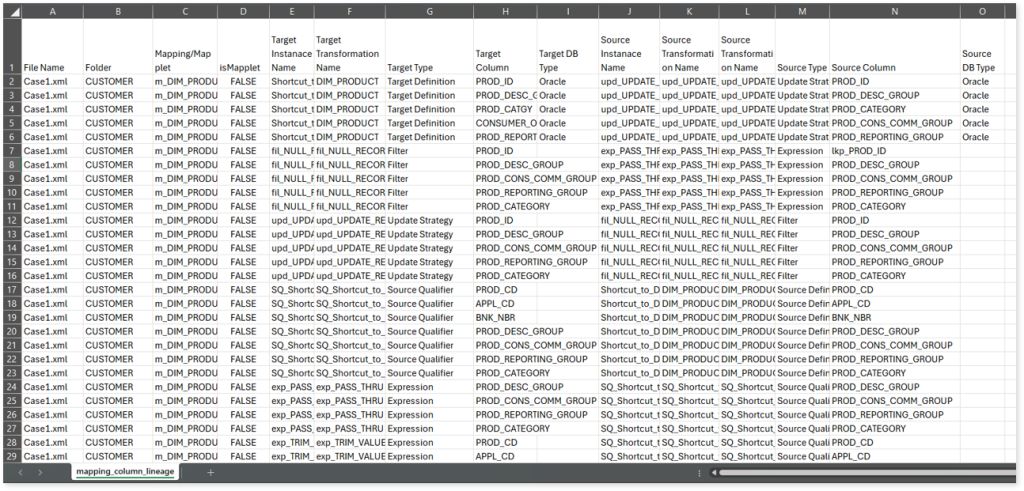
Task: Click the "Target Transformation Name" header cell
Action: point(349,46)
